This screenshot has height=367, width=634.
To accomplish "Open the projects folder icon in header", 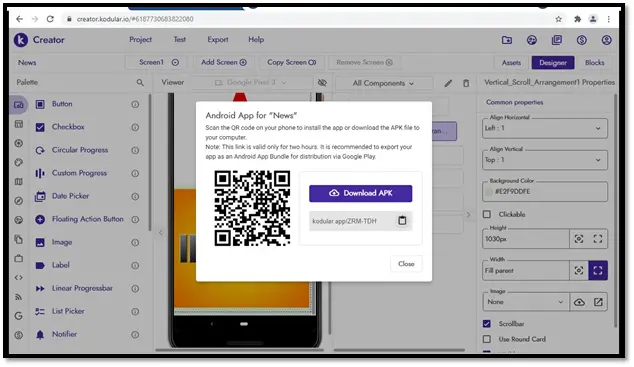I will tap(507, 40).
